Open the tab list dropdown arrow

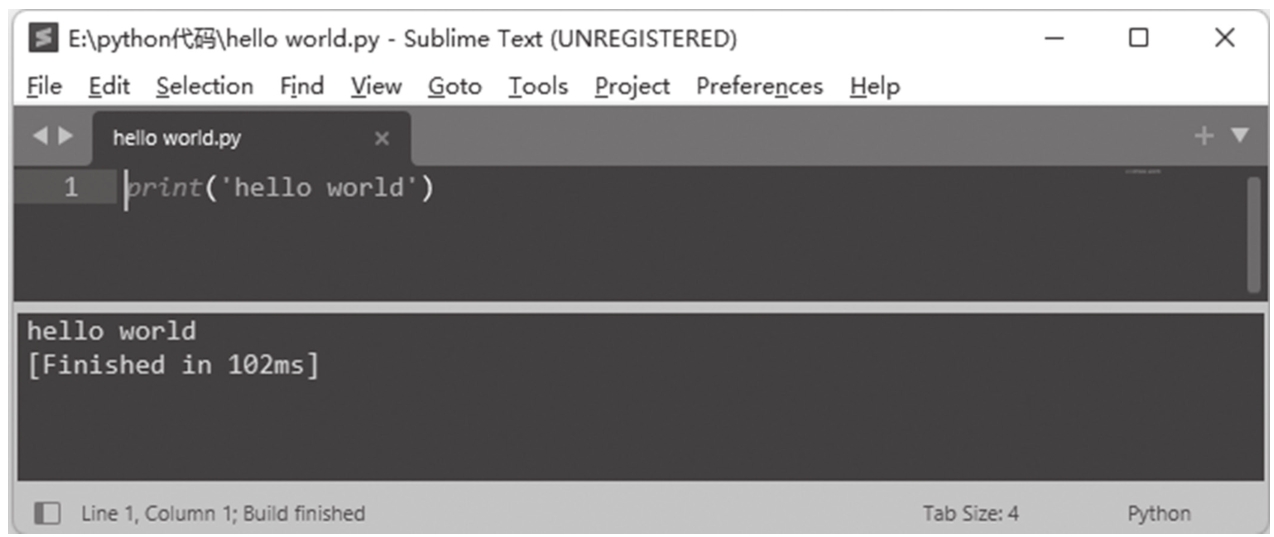(x=1240, y=136)
